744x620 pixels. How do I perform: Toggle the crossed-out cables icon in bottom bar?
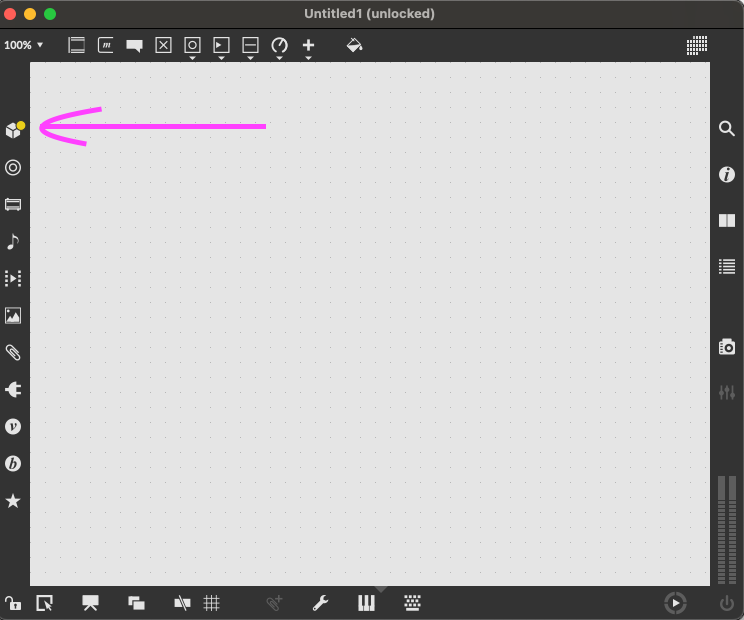tap(182, 603)
